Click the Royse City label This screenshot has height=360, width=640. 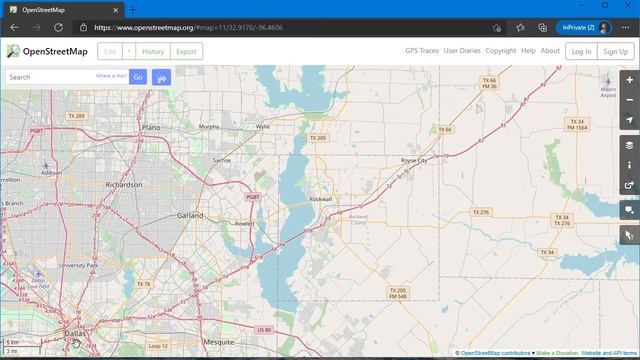tap(414, 160)
